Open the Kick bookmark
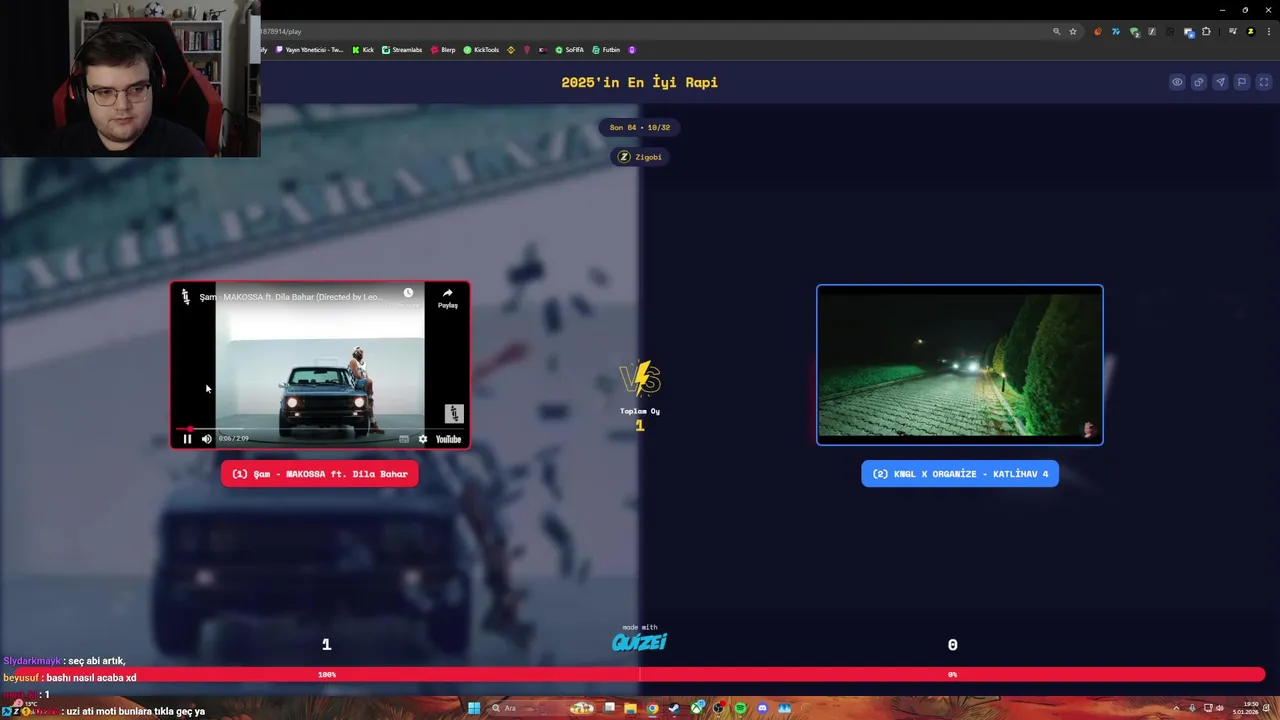 [363, 50]
